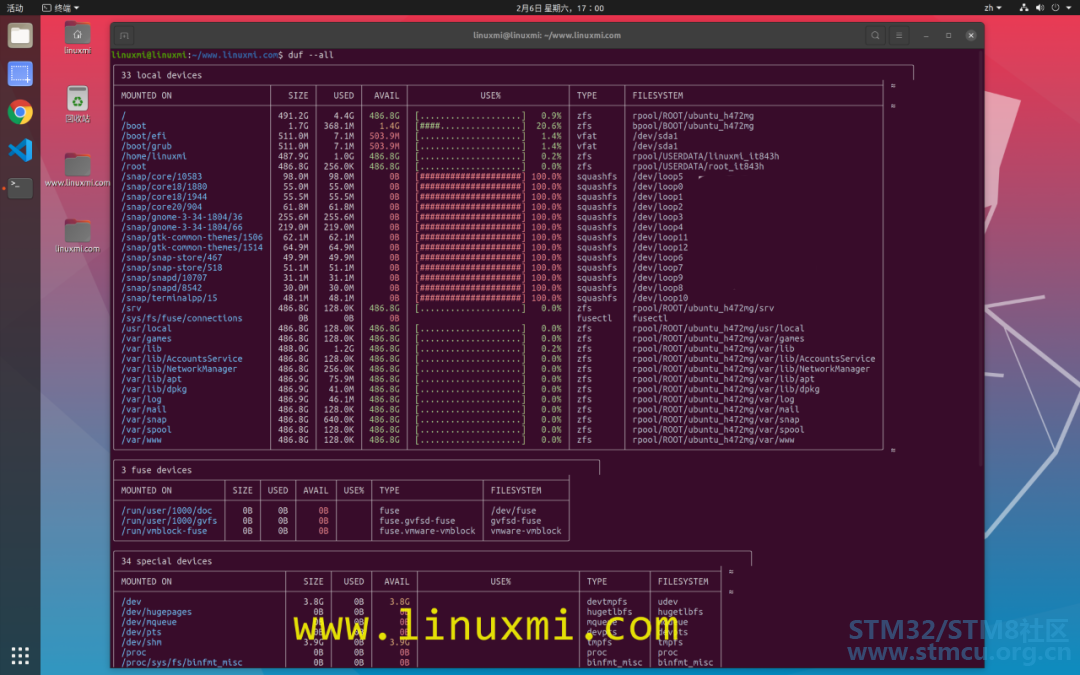The image size is (1080, 675).
Task: Open the zh input language dropdown
Action: pos(993,8)
